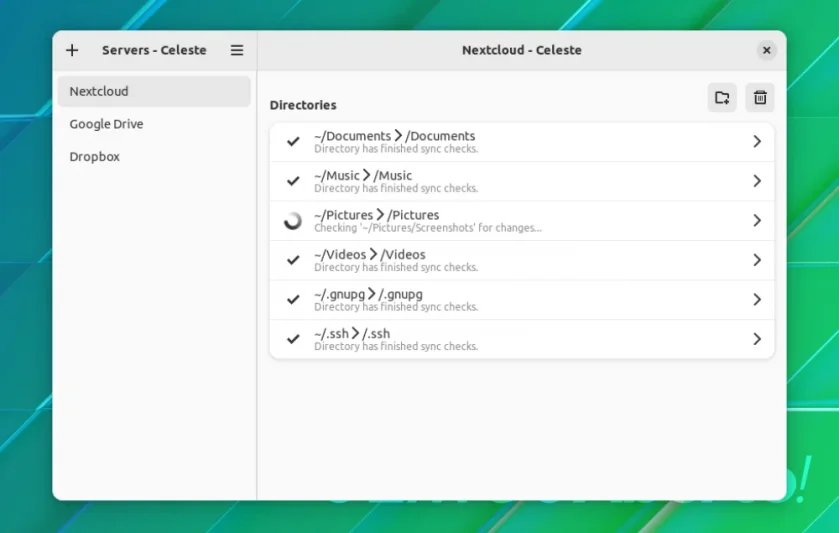Click the add sync directory folder icon
The width and height of the screenshot is (840, 533).
pos(722,97)
